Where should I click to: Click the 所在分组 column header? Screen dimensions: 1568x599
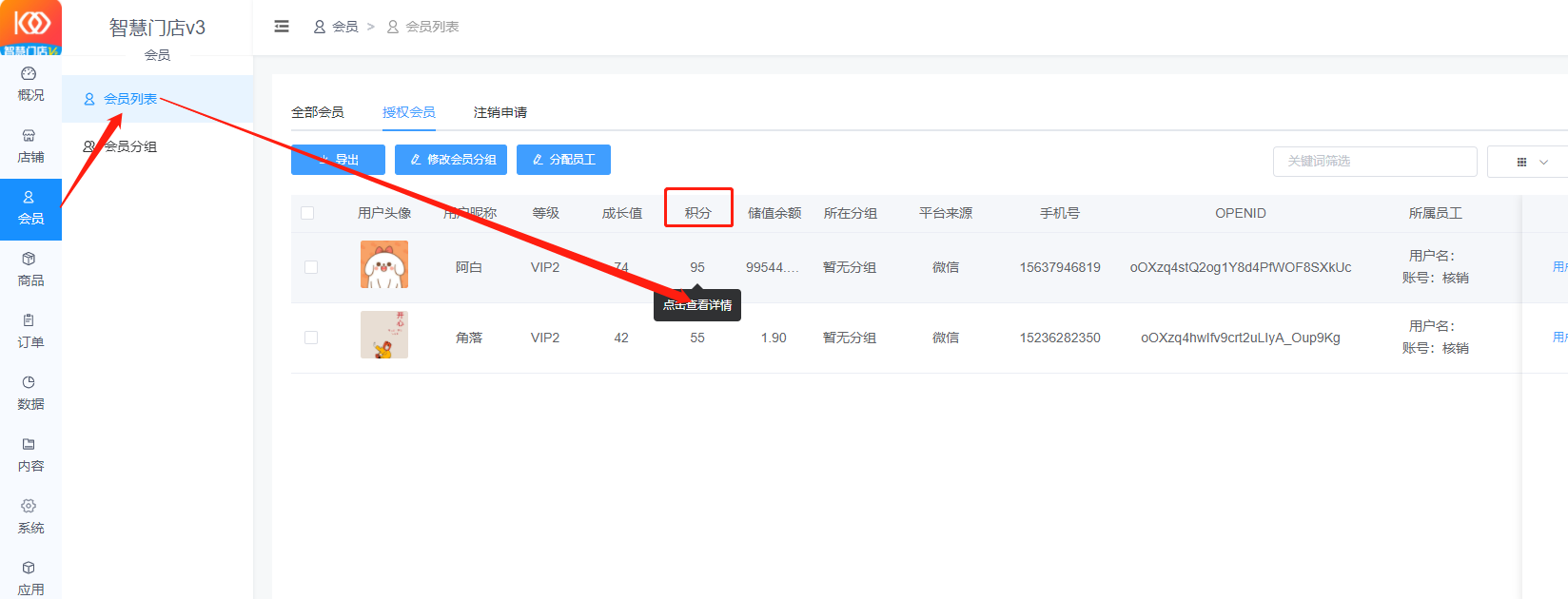[x=851, y=213]
